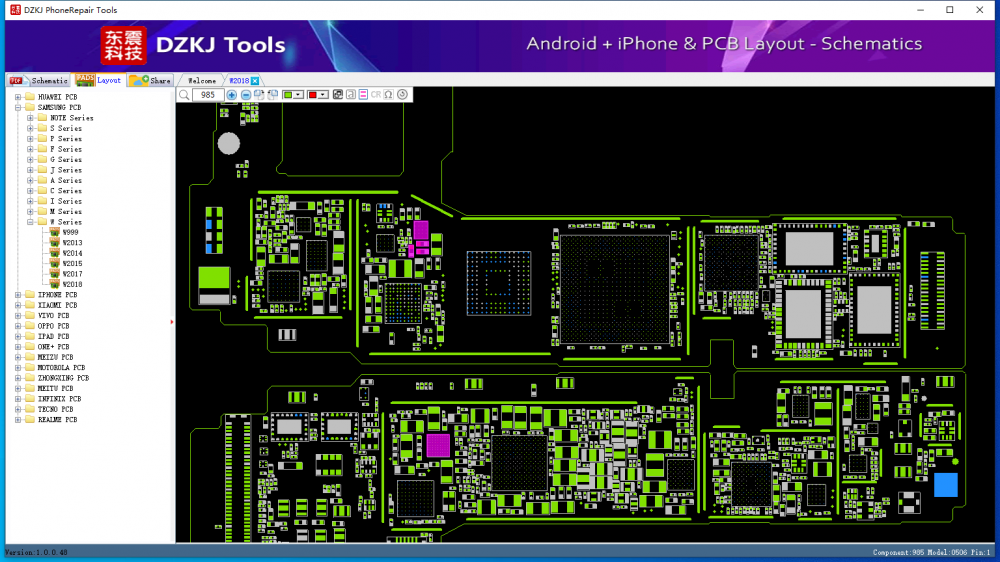The width and height of the screenshot is (1000, 562).
Task: Click the overlapping layers icon in toolbar
Action: (x=338, y=95)
